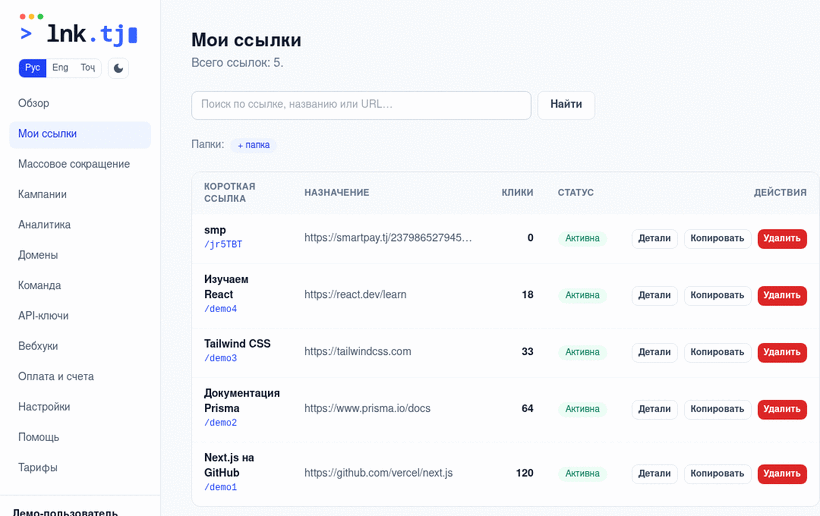Image resolution: width=820 pixels, height=516 pixels.
Task: Copy the Tailwind CSS link
Action: 717,352
